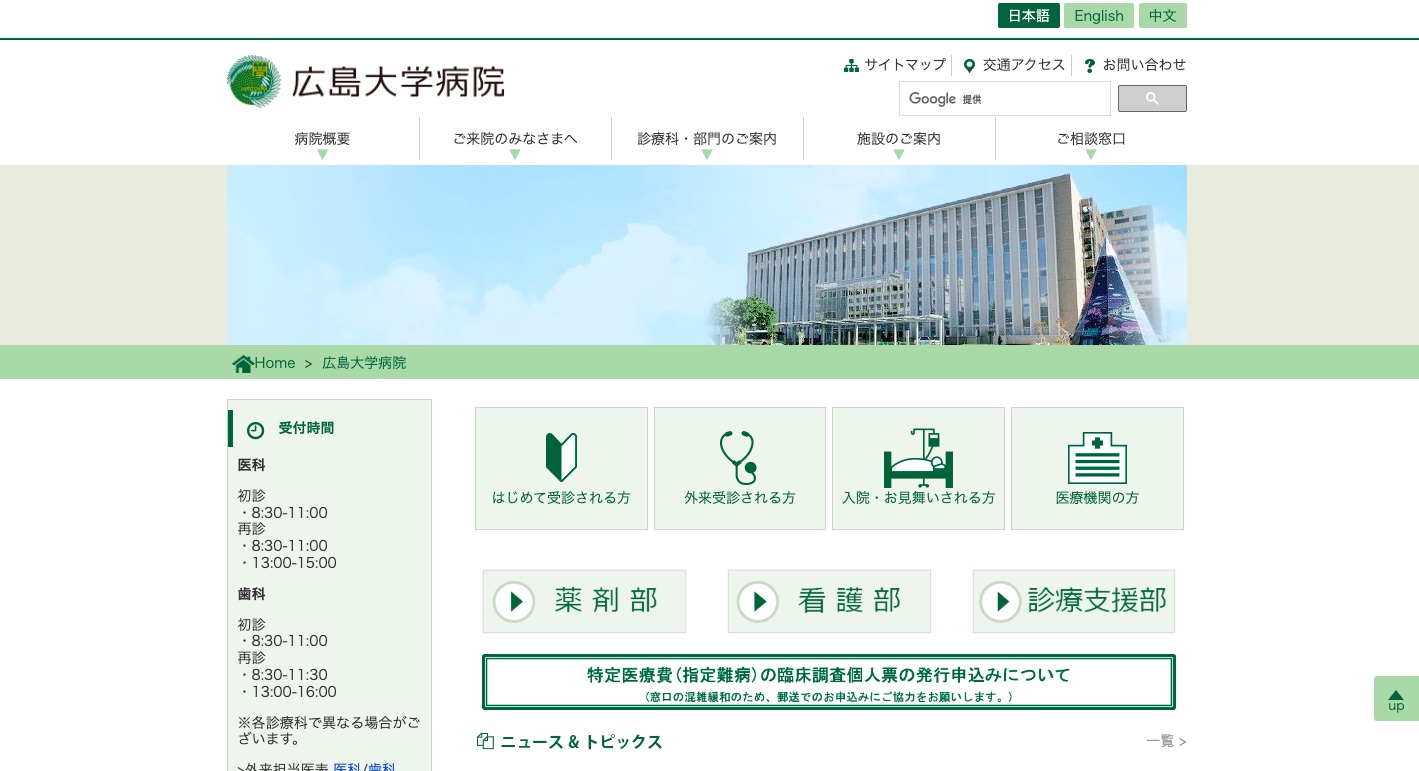
Task: Expand the 病院概要 navigation dropdown
Action: tap(322, 138)
